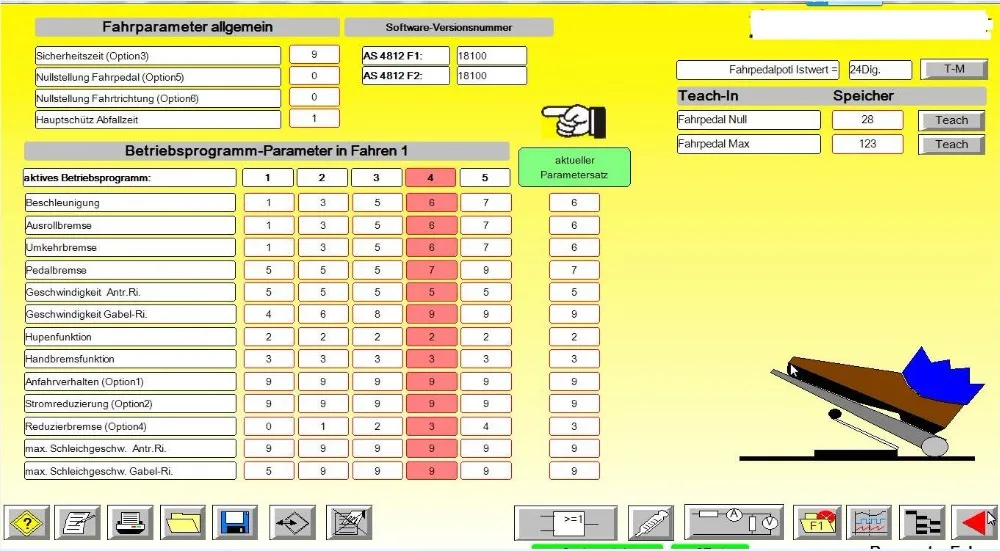The image size is (1000, 551).
Task: Click the Beschleunigung parameter label
Action: pos(130,203)
